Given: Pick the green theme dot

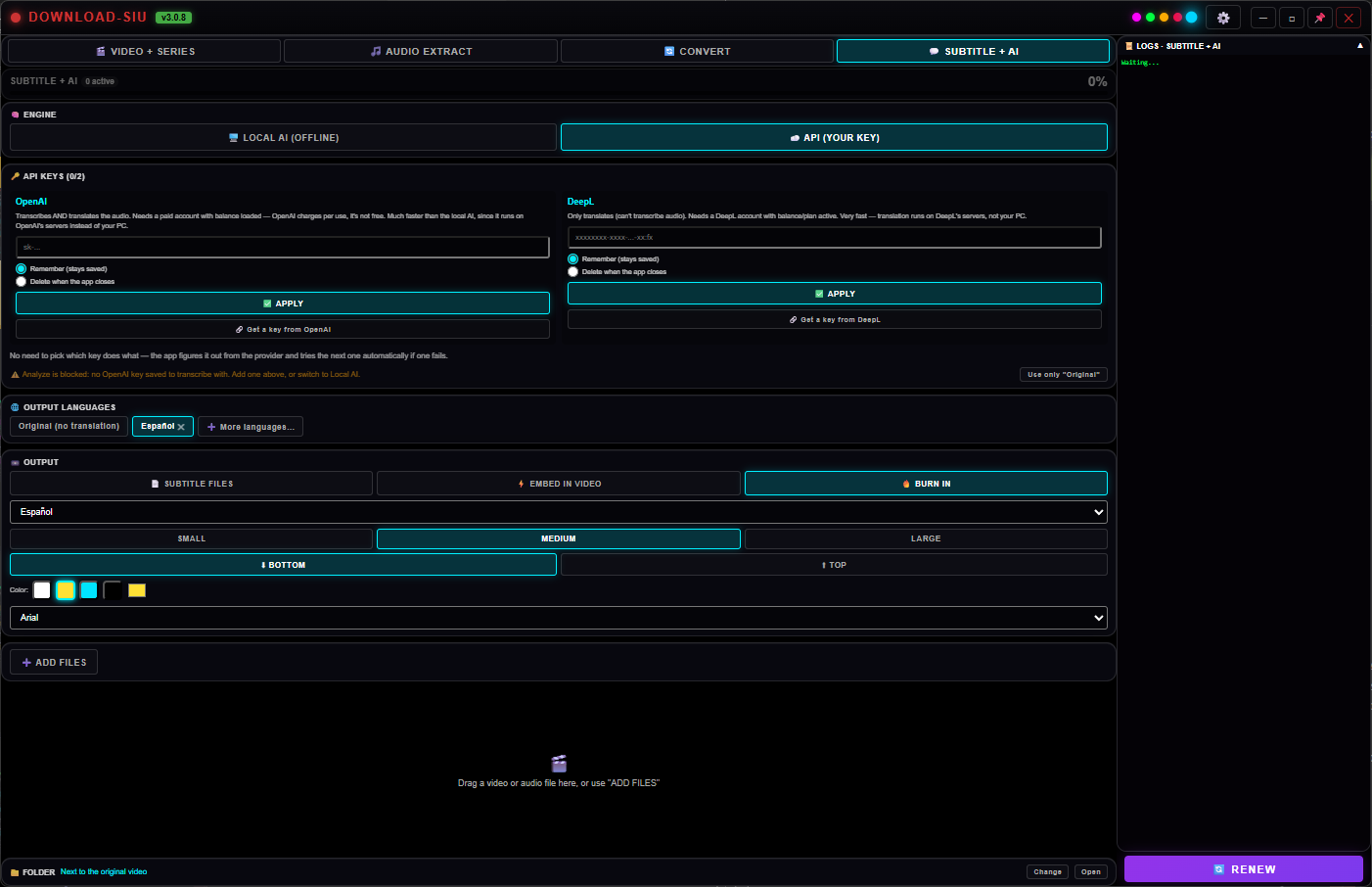Looking at the screenshot, I should tap(1150, 18).
